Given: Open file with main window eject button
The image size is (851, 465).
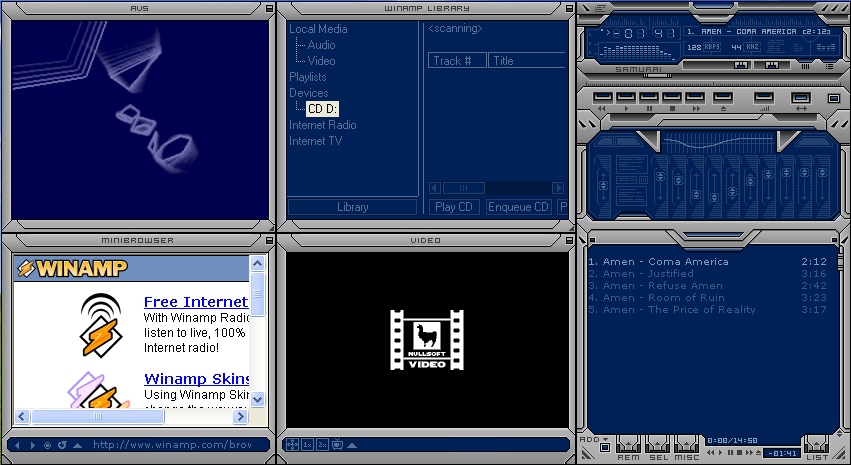Looking at the screenshot, I should [x=723, y=98].
